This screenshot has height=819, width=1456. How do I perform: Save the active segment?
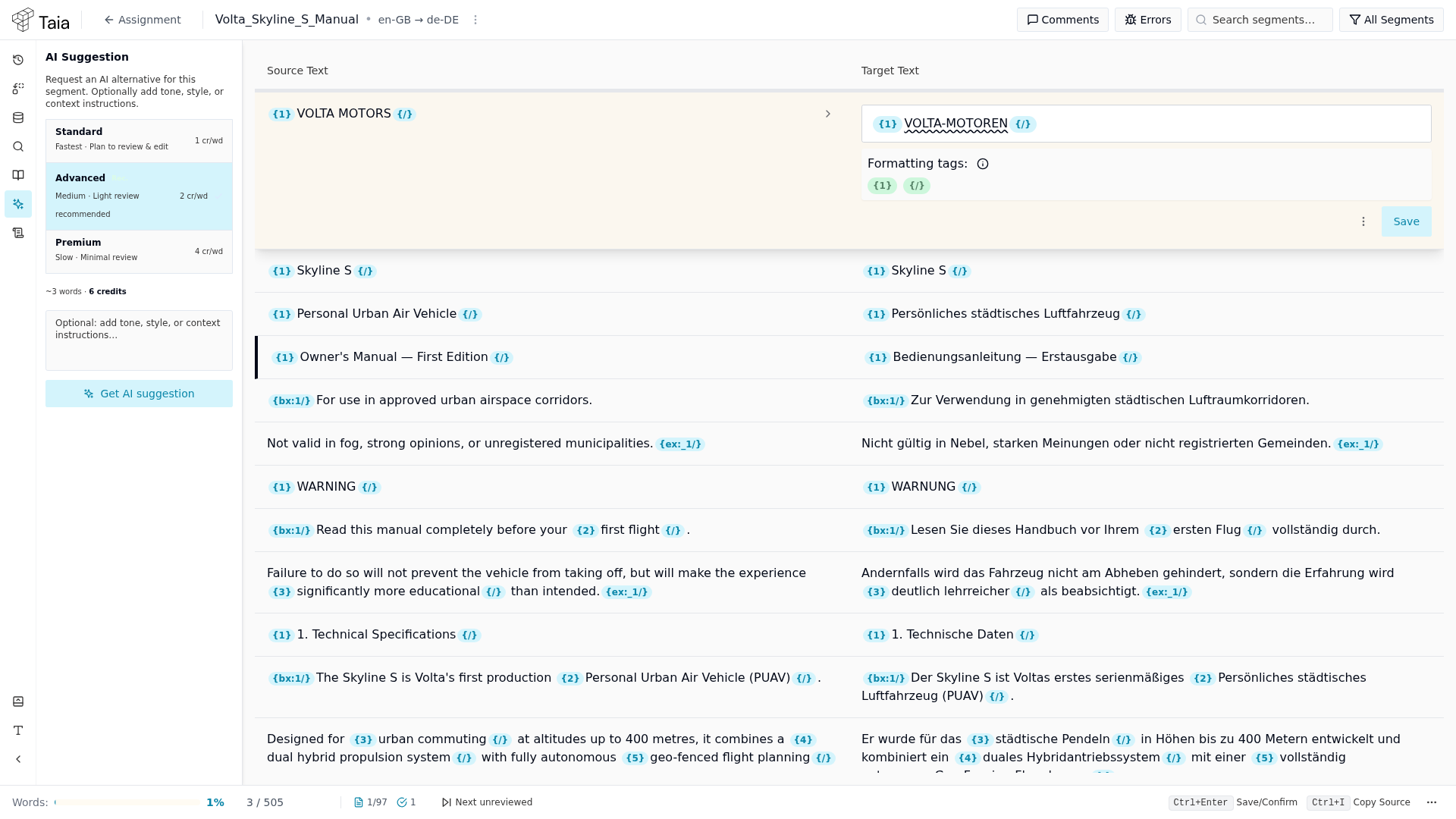1406,221
